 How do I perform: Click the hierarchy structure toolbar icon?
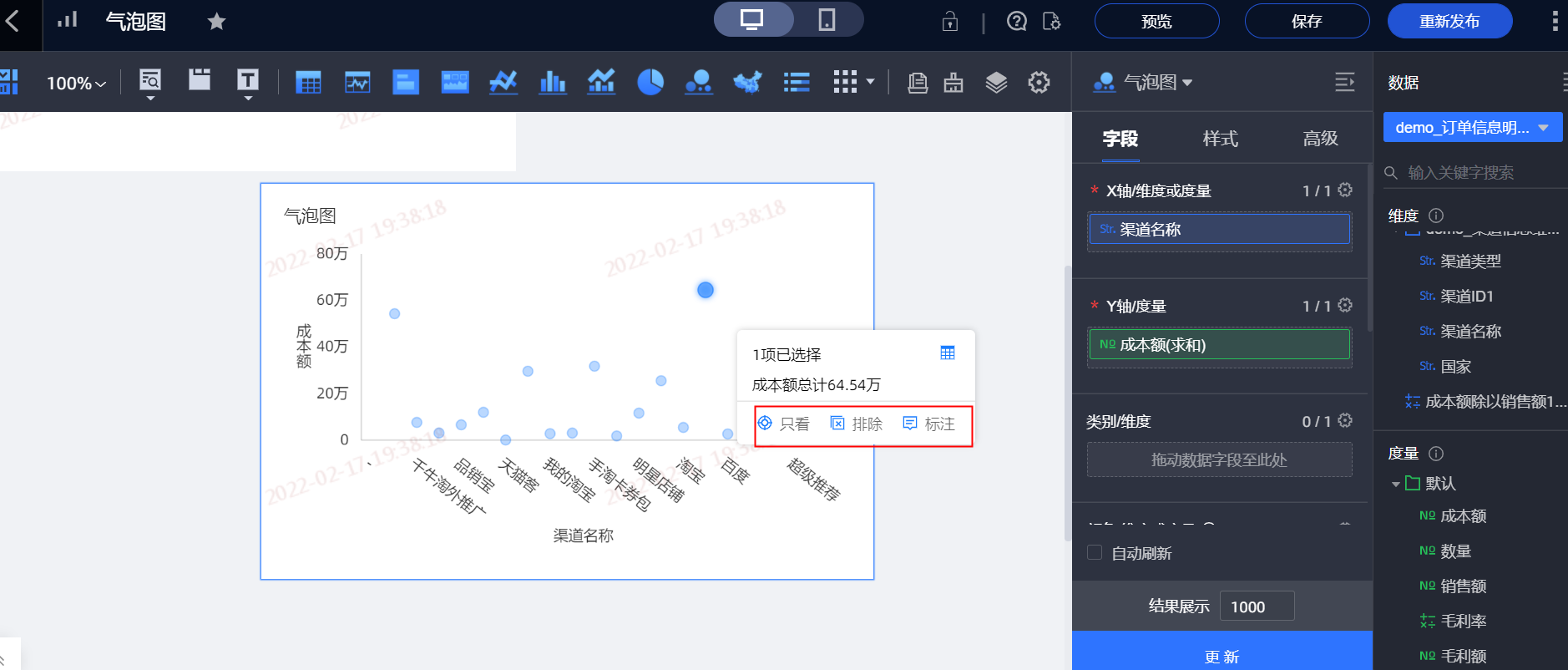(953, 82)
